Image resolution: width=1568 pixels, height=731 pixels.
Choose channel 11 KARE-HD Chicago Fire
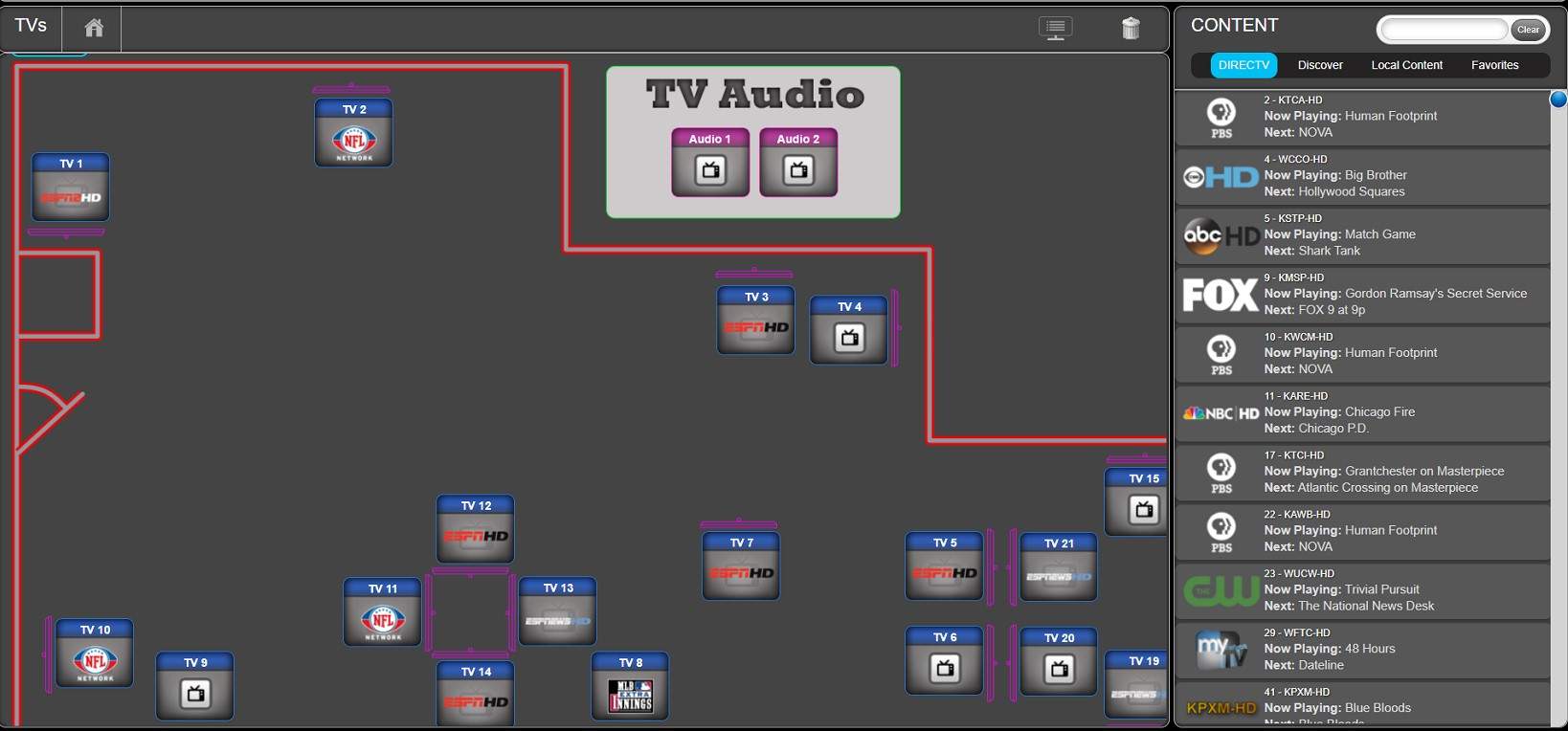pyautogui.click(x=1362, y=413)
